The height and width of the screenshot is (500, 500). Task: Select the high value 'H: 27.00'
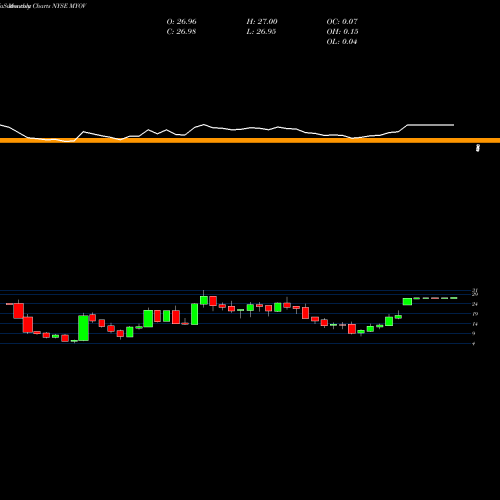tap(262, 21)
